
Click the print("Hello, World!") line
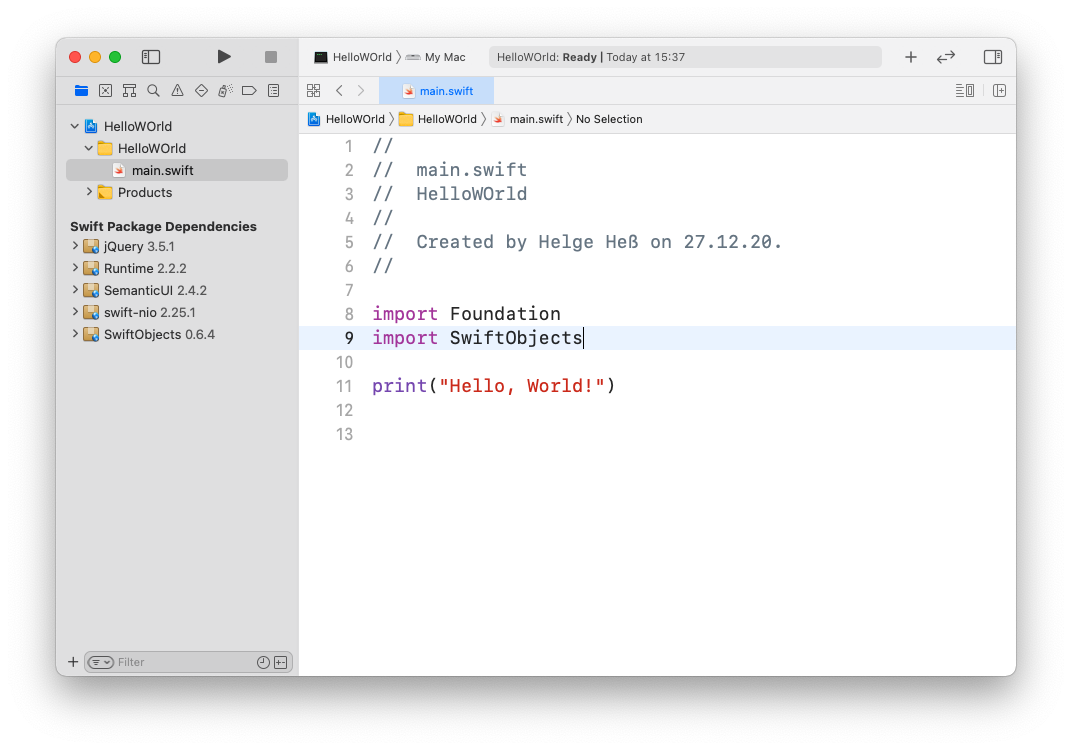[494, 386]
